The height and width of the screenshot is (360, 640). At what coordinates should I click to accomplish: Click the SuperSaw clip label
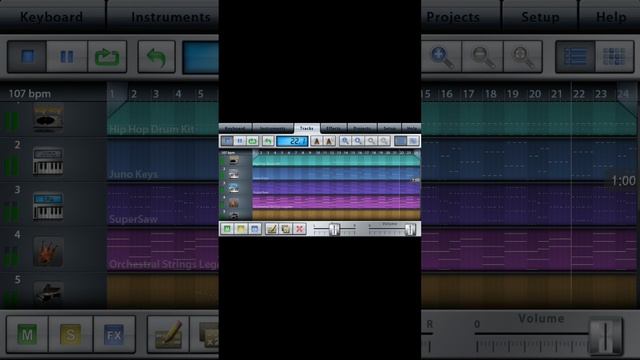click(133, 219)
